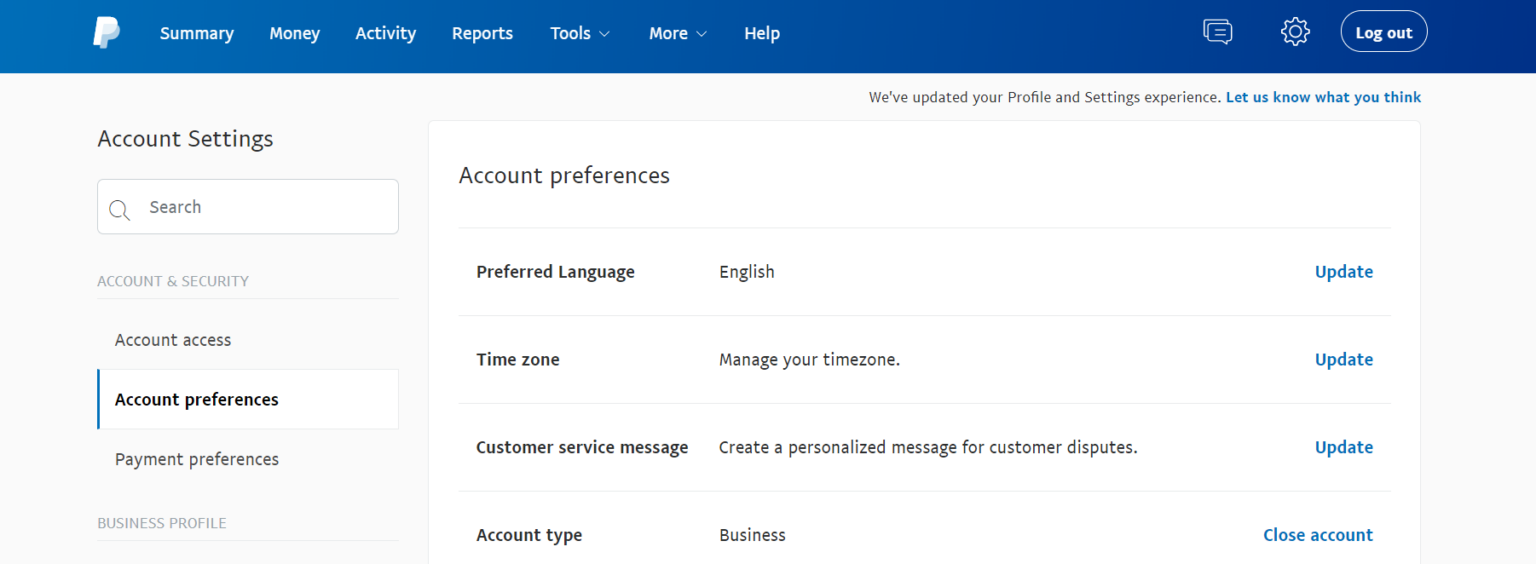Viewport: 1536px width, 564px height.
Task: Open the Activity page
Action: pyautogui.click(x=385, y=33)
